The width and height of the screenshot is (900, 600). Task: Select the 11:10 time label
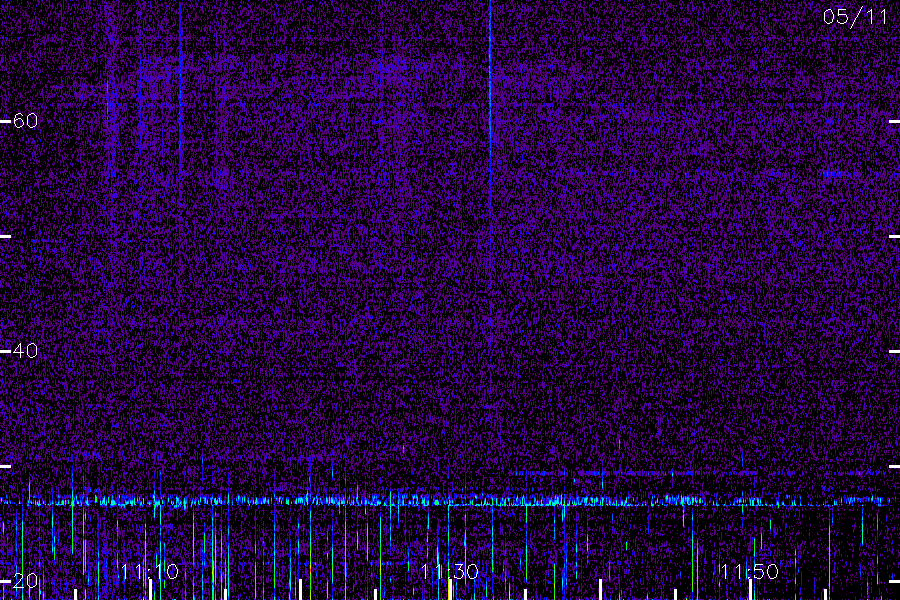pos(150,571)
